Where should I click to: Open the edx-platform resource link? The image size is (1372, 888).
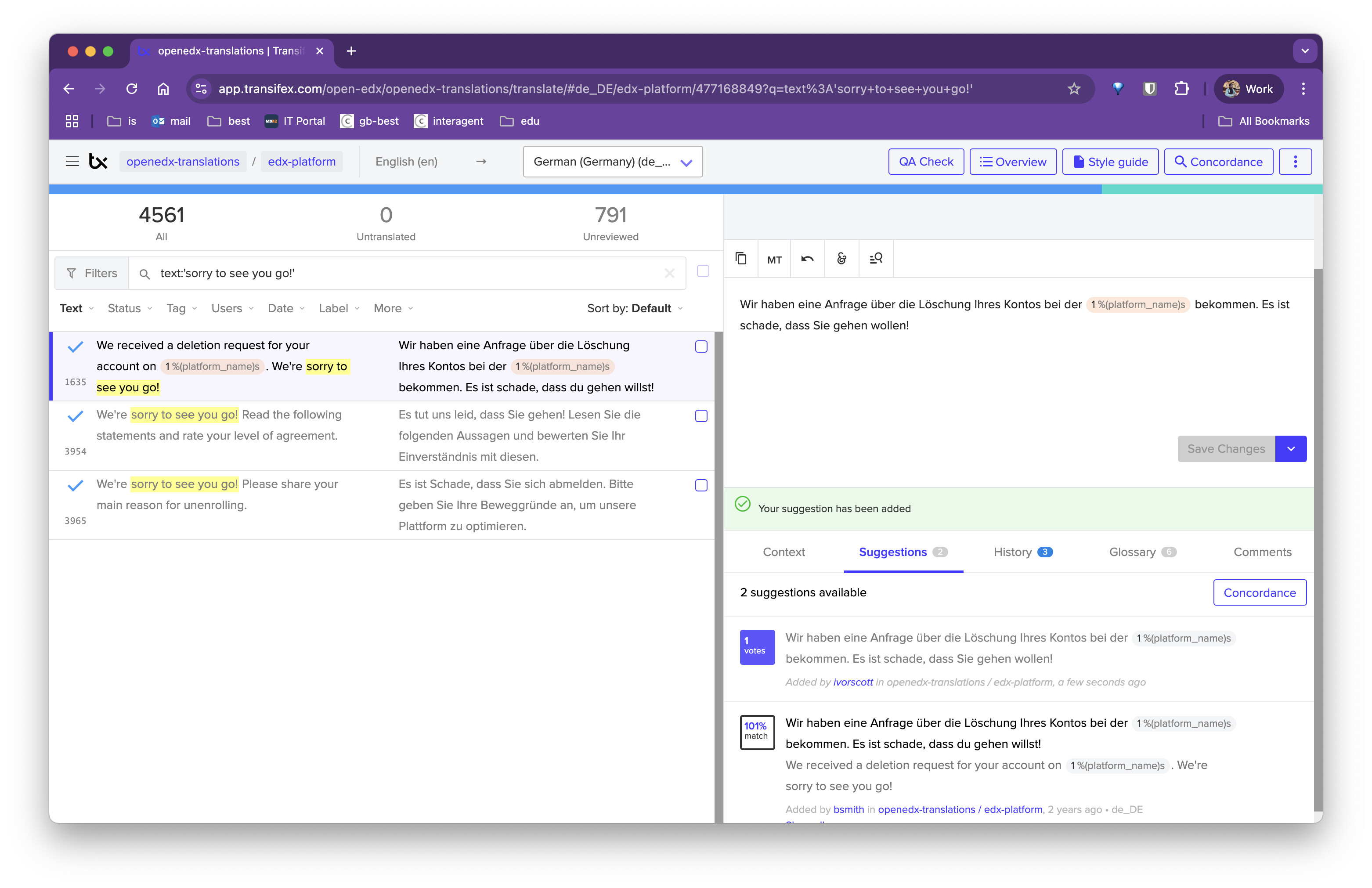(301, 162)
